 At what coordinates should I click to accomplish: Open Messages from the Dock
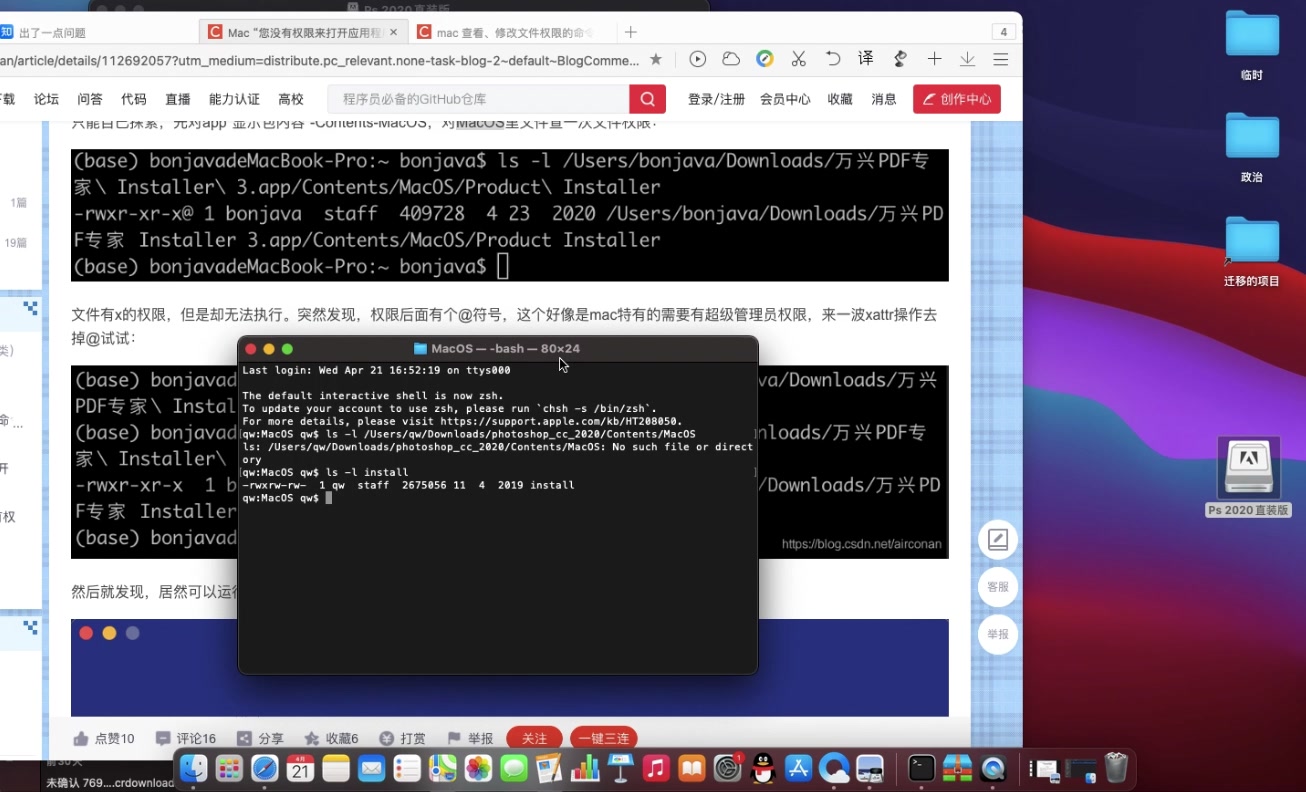514,768
